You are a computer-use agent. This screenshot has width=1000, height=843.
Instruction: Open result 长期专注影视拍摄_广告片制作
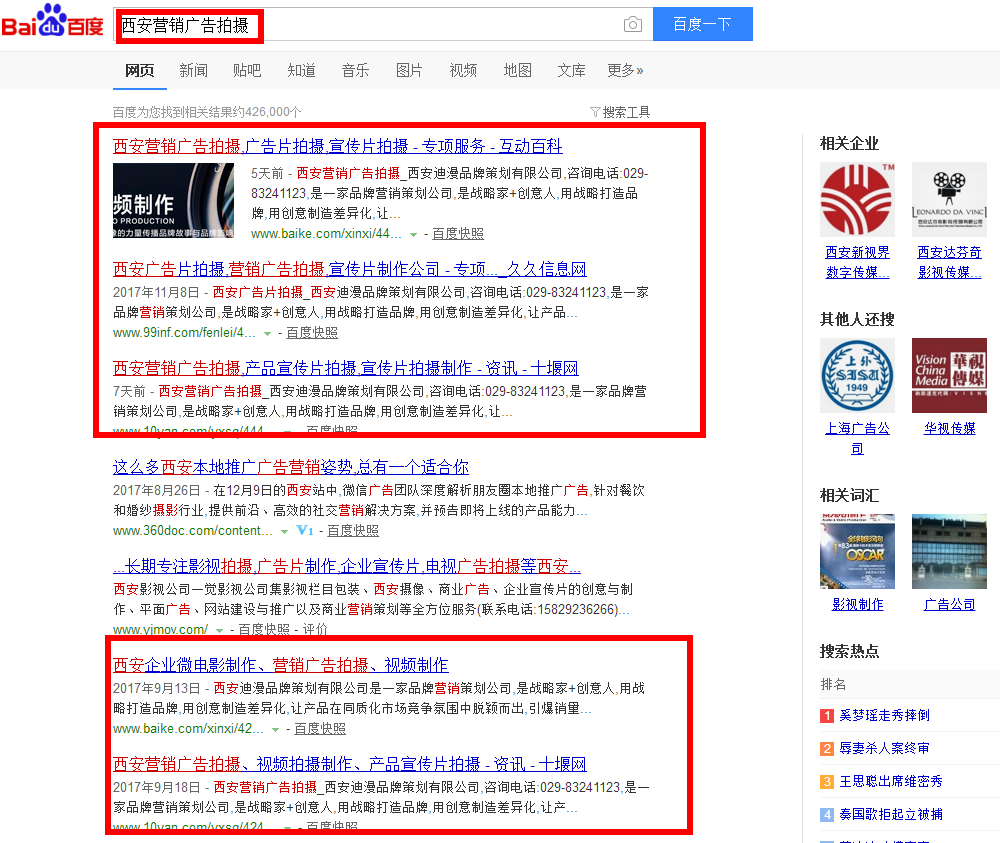coord(347,566)
